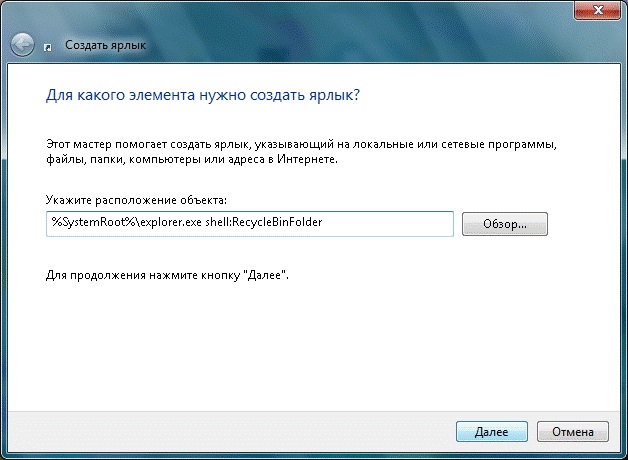
Task: Place cursor on %SystemRoot% in the path field
Action: (x=82, y=223)
